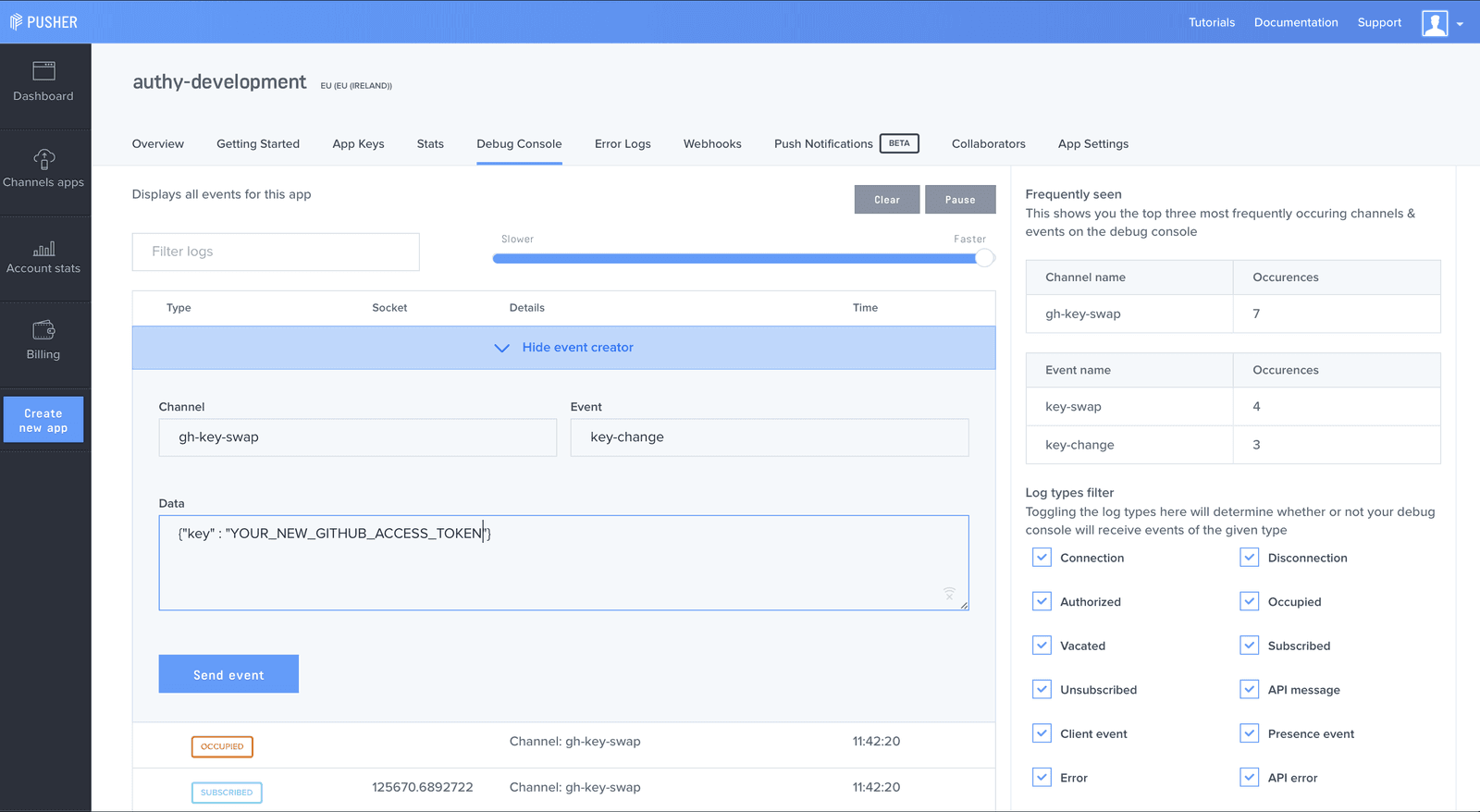This screenshot has height=812, width=1480.
Task: Open Channels apps in sidebar
Action: pyautogui.click(x=43, y=158)
